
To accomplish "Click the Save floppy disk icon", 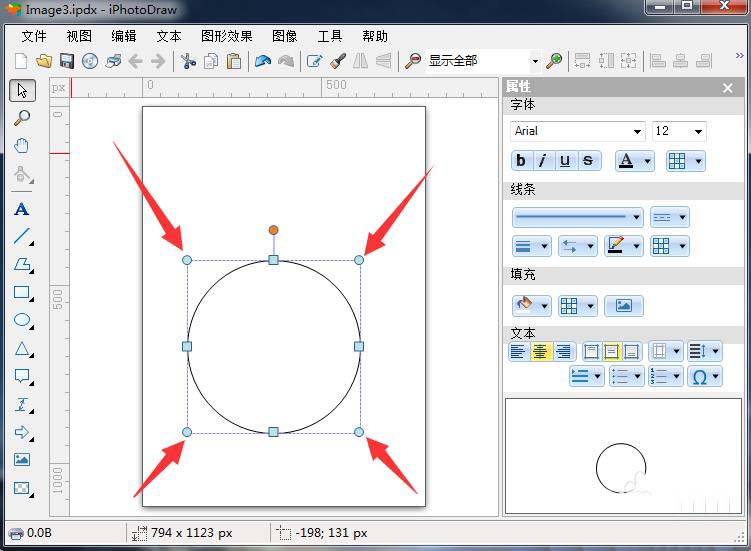I will [67, 61].
